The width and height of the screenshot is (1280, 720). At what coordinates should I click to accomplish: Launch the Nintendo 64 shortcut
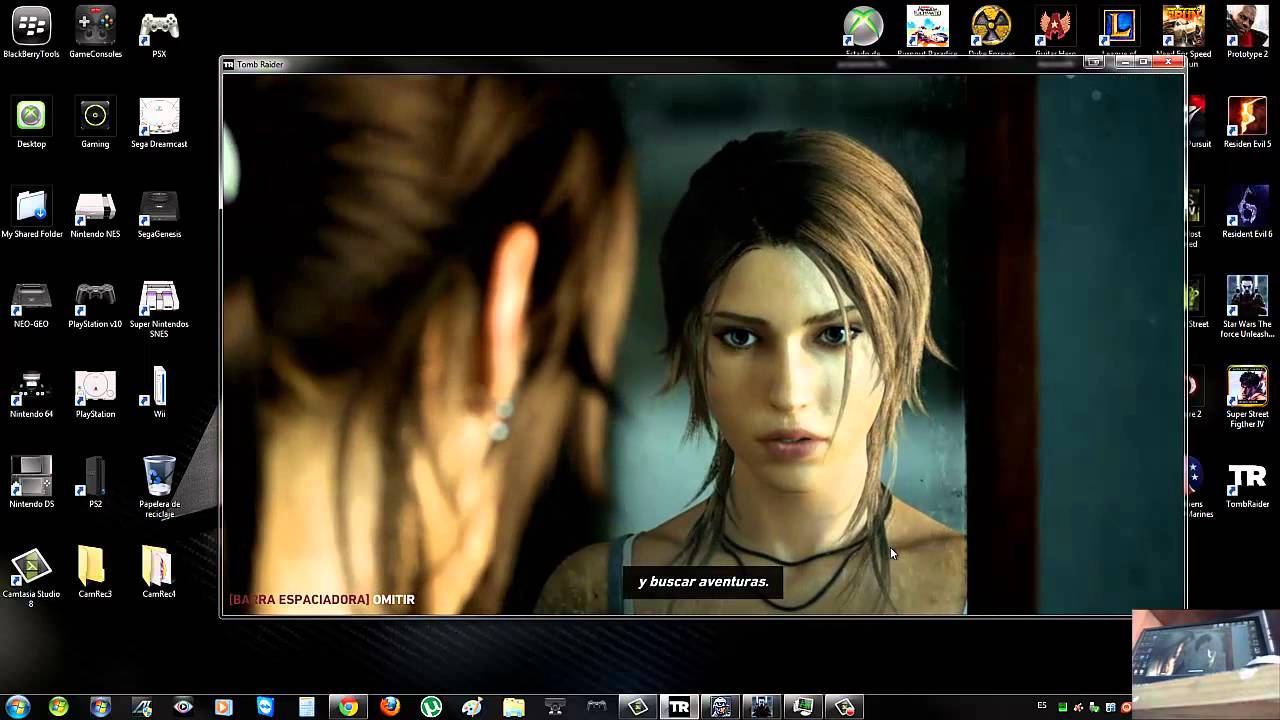31,394
